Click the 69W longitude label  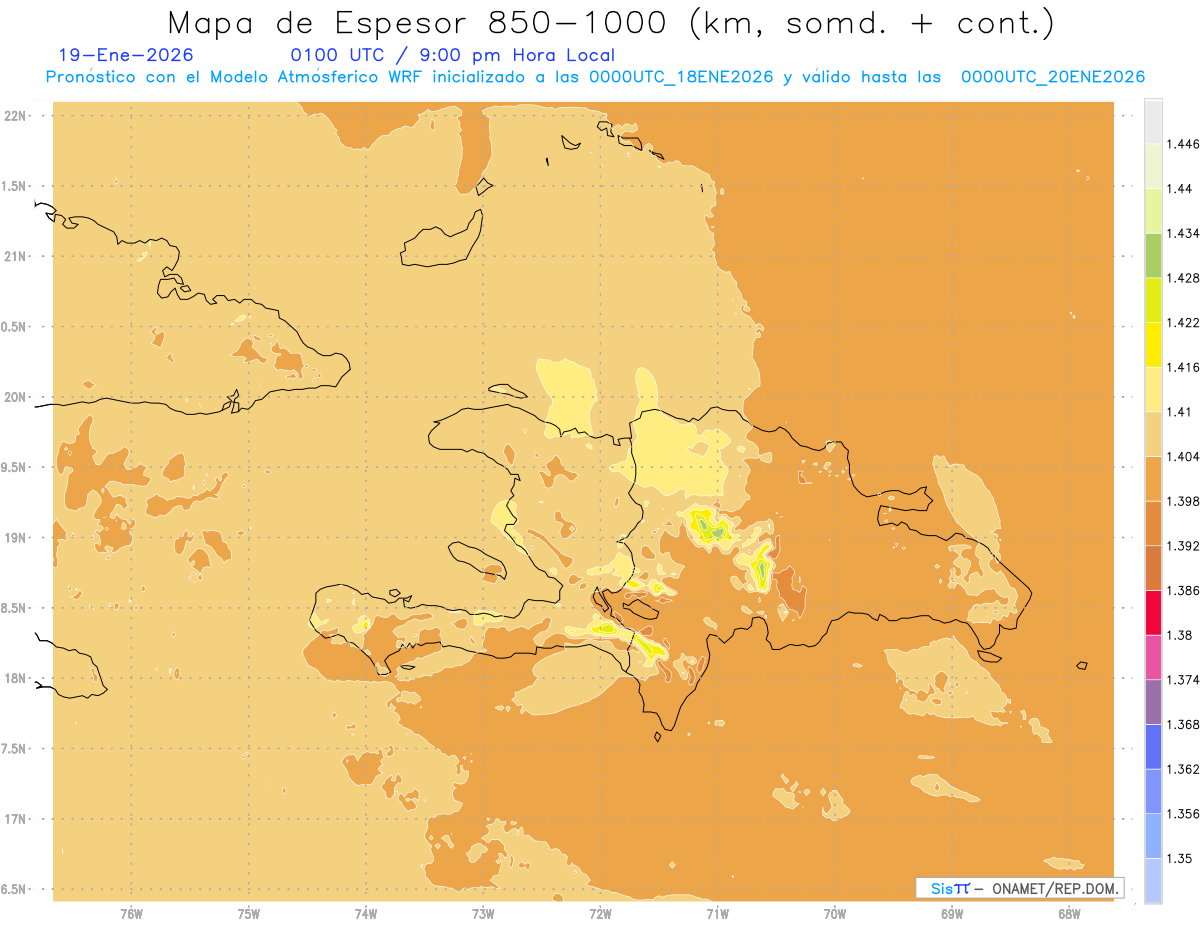(952, 913)
